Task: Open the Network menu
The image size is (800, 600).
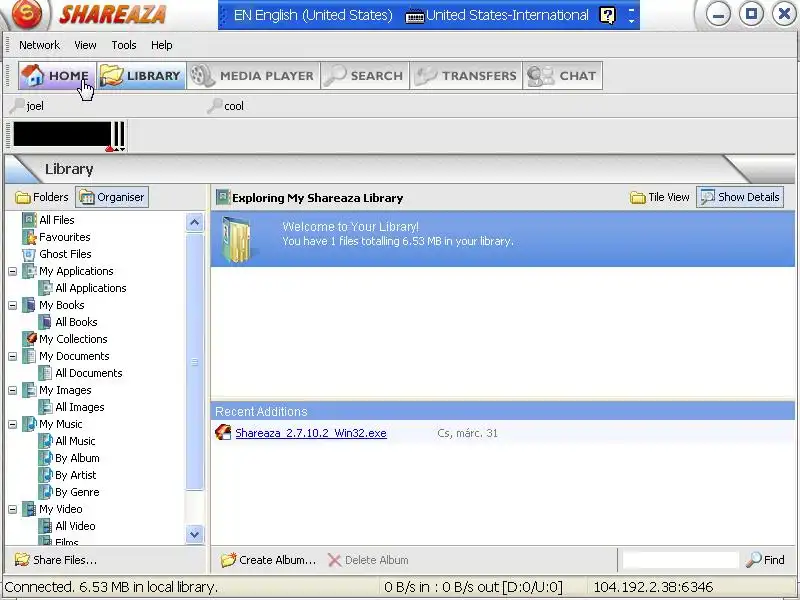Action: pyautogui.click(x=39, y=45)
